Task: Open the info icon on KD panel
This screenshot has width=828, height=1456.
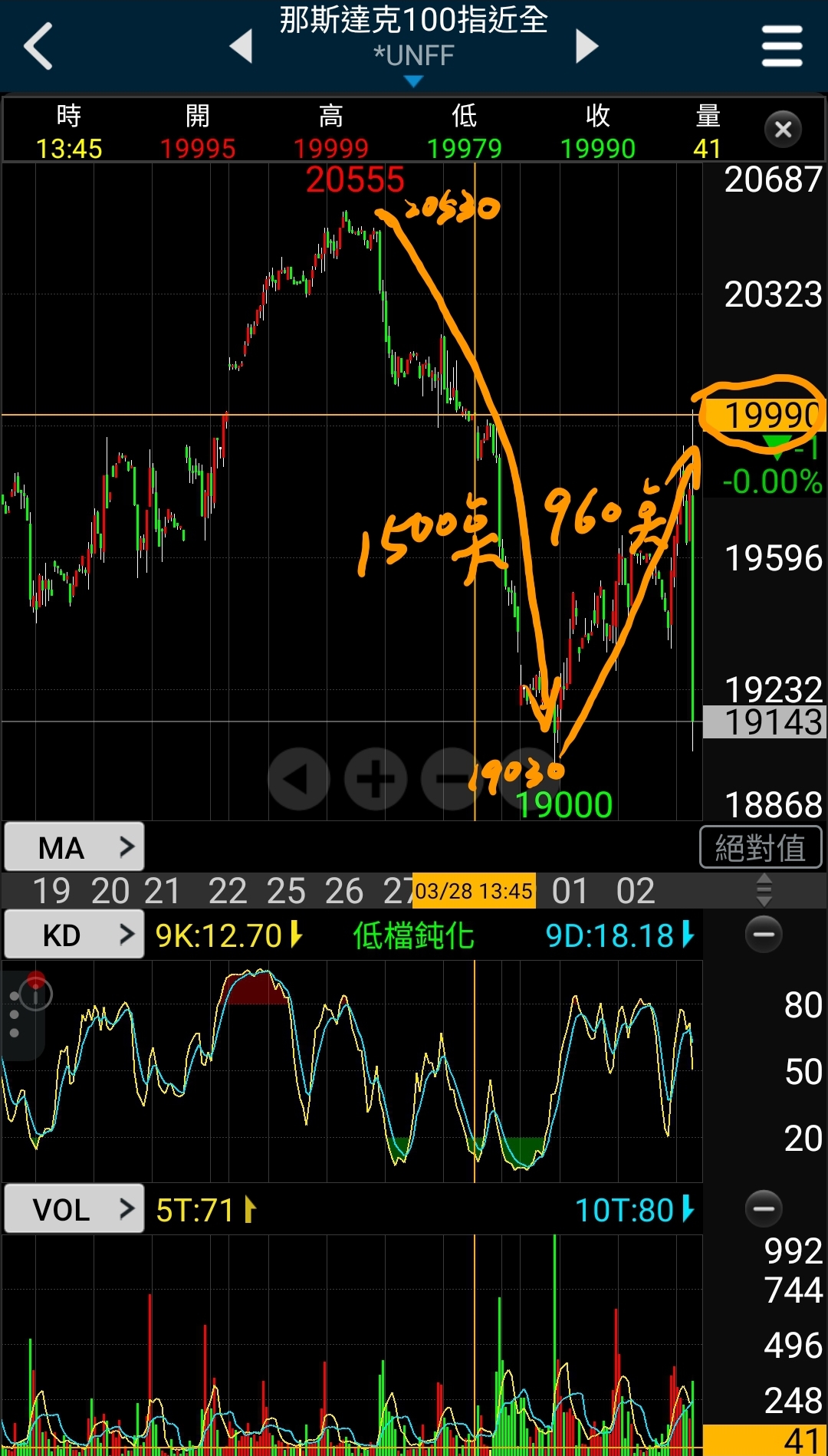Action: 35,994
